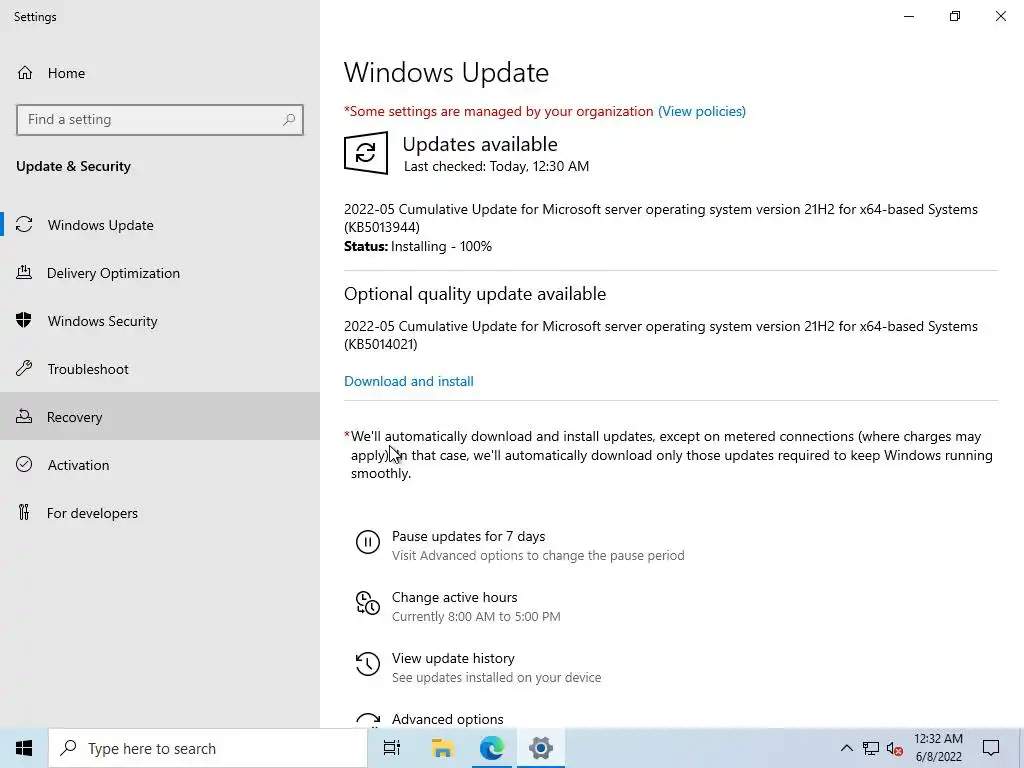The width and height of the screenshot is (1024, 768).
Task: Click the Windows Security shield icon
Action: click(x=24, y=321)
